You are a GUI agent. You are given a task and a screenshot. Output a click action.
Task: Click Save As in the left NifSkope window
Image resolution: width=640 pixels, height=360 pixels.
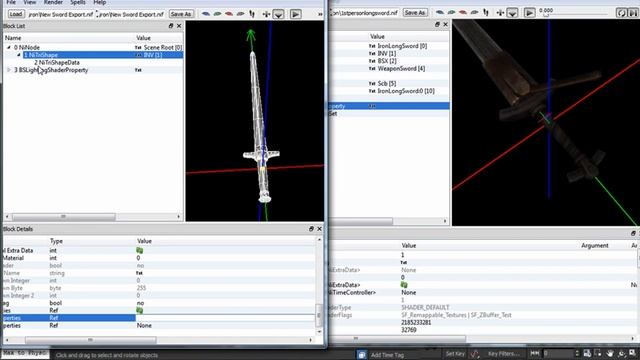coord(181,14)
